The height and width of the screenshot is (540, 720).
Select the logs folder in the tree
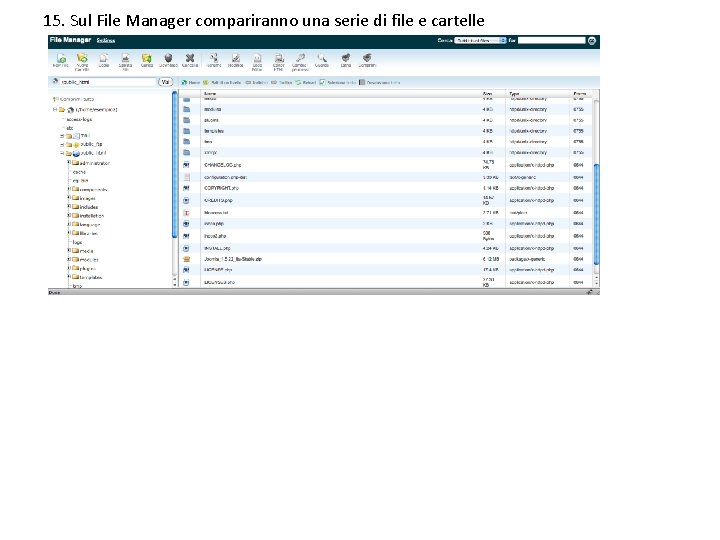(78, 242)
